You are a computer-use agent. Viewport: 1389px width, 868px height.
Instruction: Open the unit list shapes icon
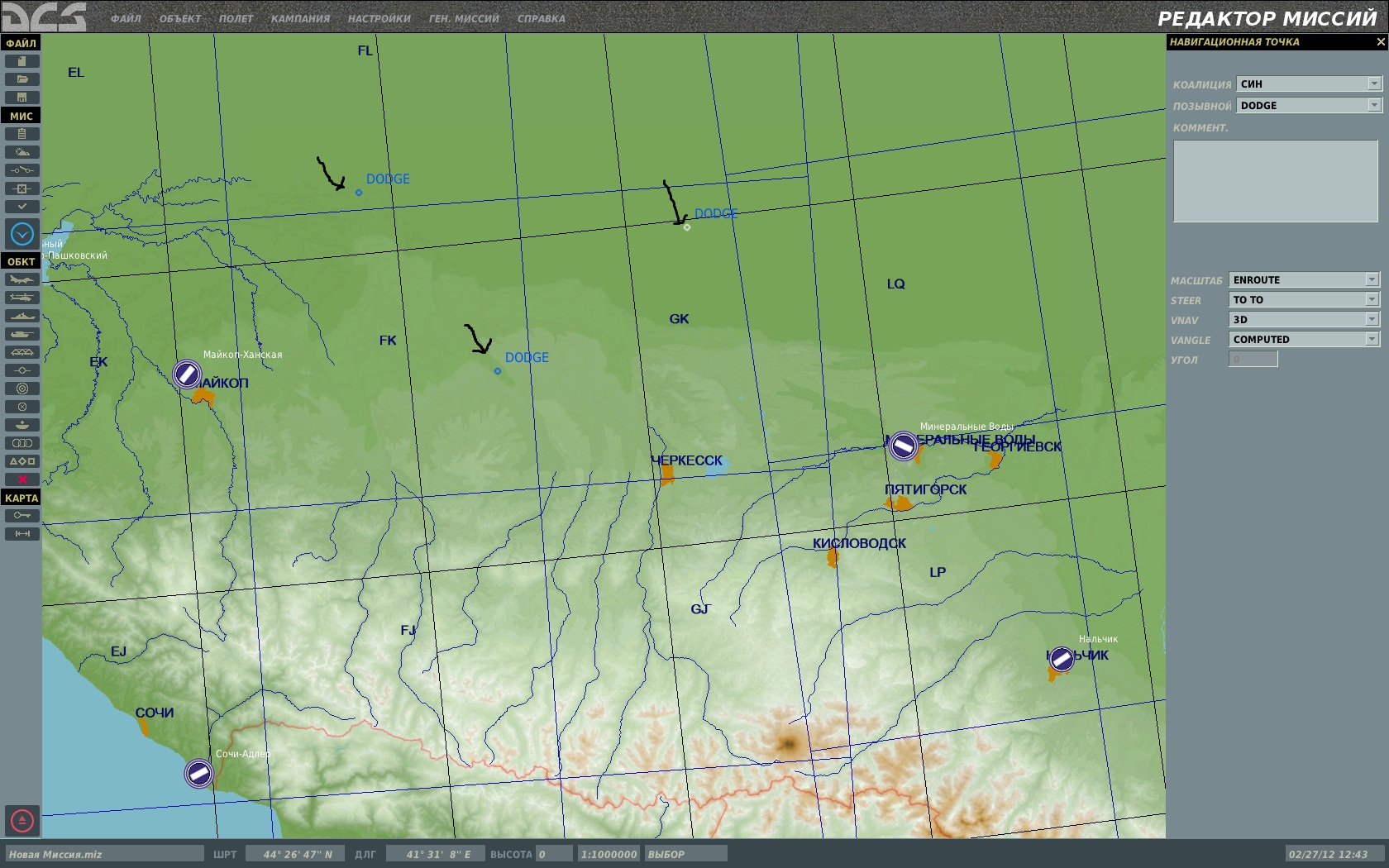click(x=21, y=461)
